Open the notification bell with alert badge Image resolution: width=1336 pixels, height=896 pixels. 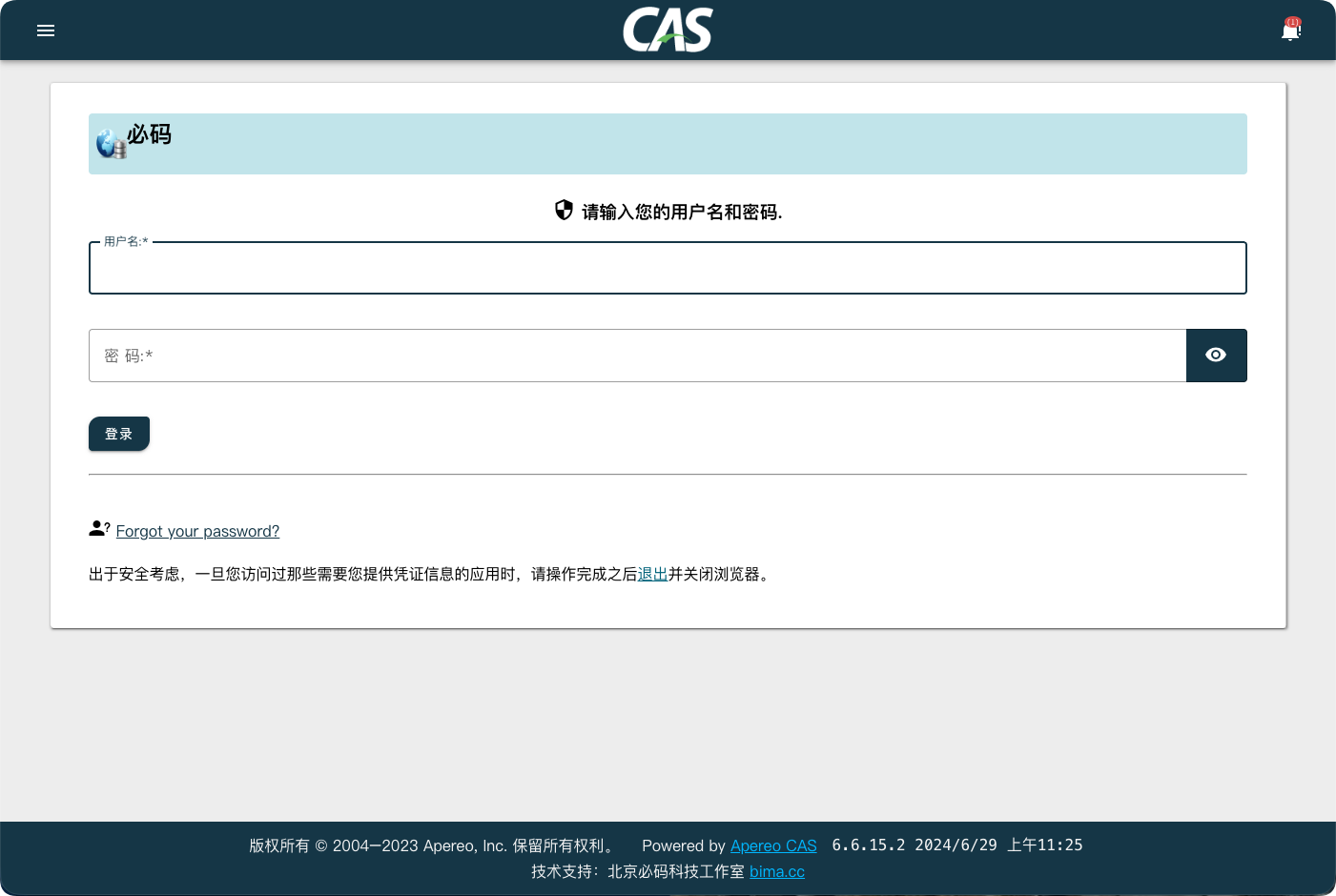click(x=1290, y=31)
